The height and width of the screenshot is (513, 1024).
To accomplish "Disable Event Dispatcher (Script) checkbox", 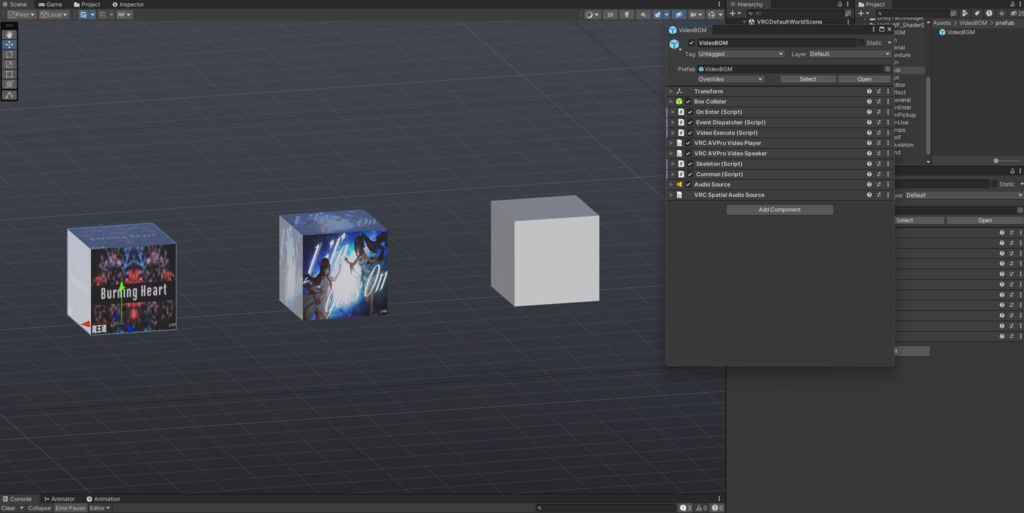I will 690,123.
